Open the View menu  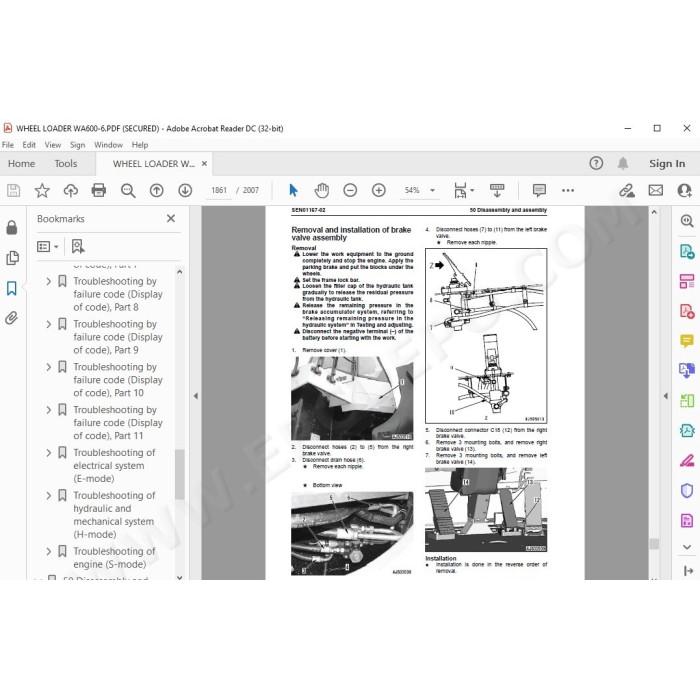(53, 145)
